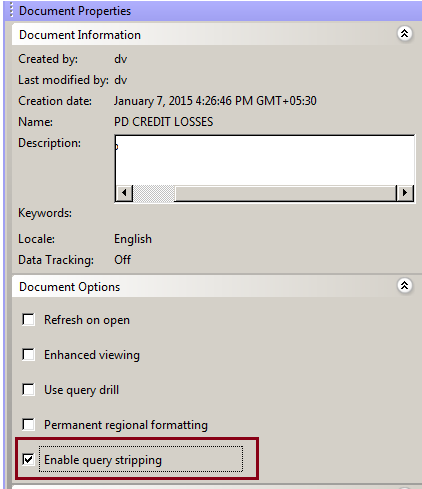Screen dimensions: 422x489
Task: Click the Document Properties title text
Action: tap(75, 11)
